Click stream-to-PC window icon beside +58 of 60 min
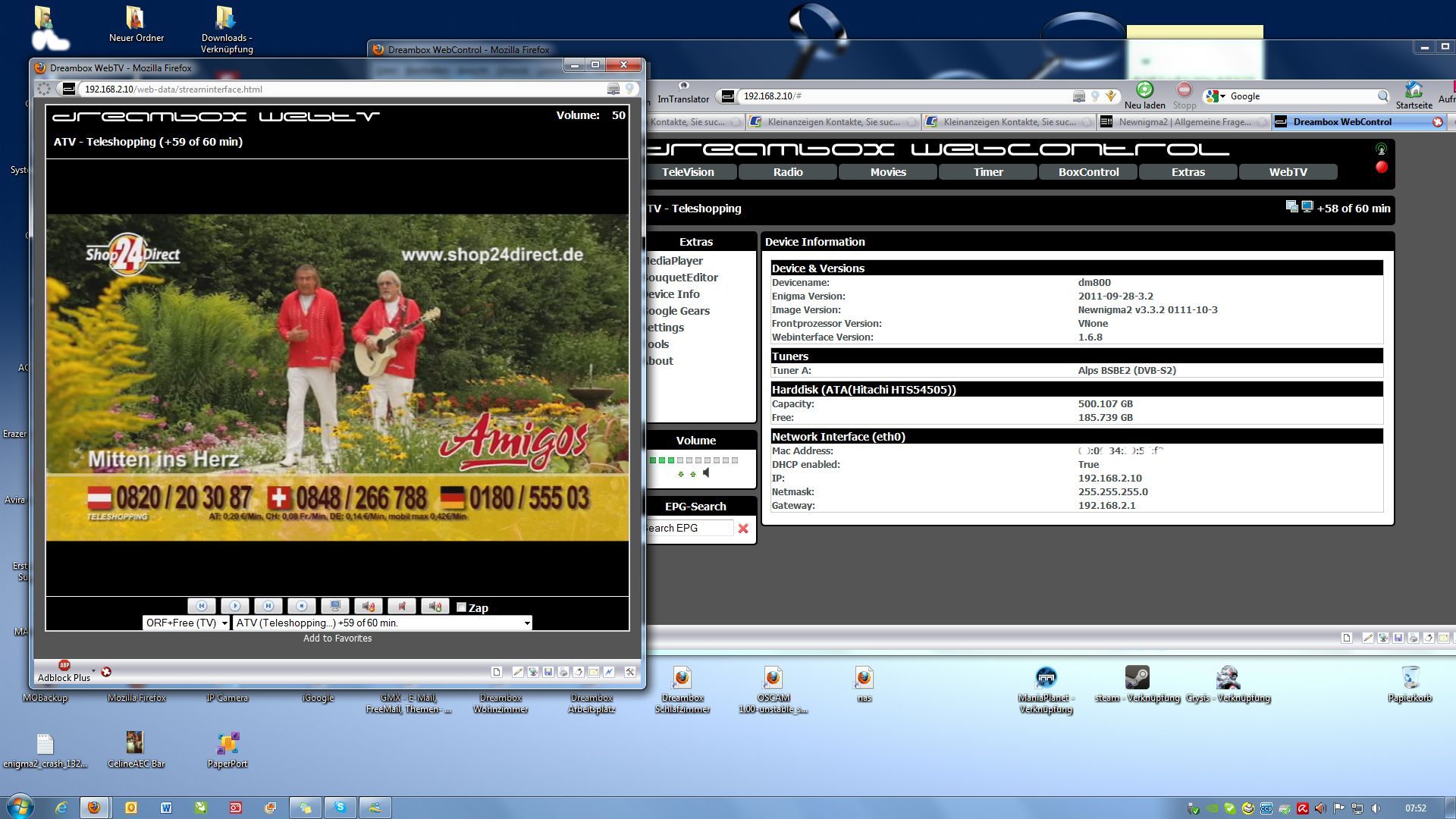Screen dimensions: 1456x819 (x=1292, y=206)
